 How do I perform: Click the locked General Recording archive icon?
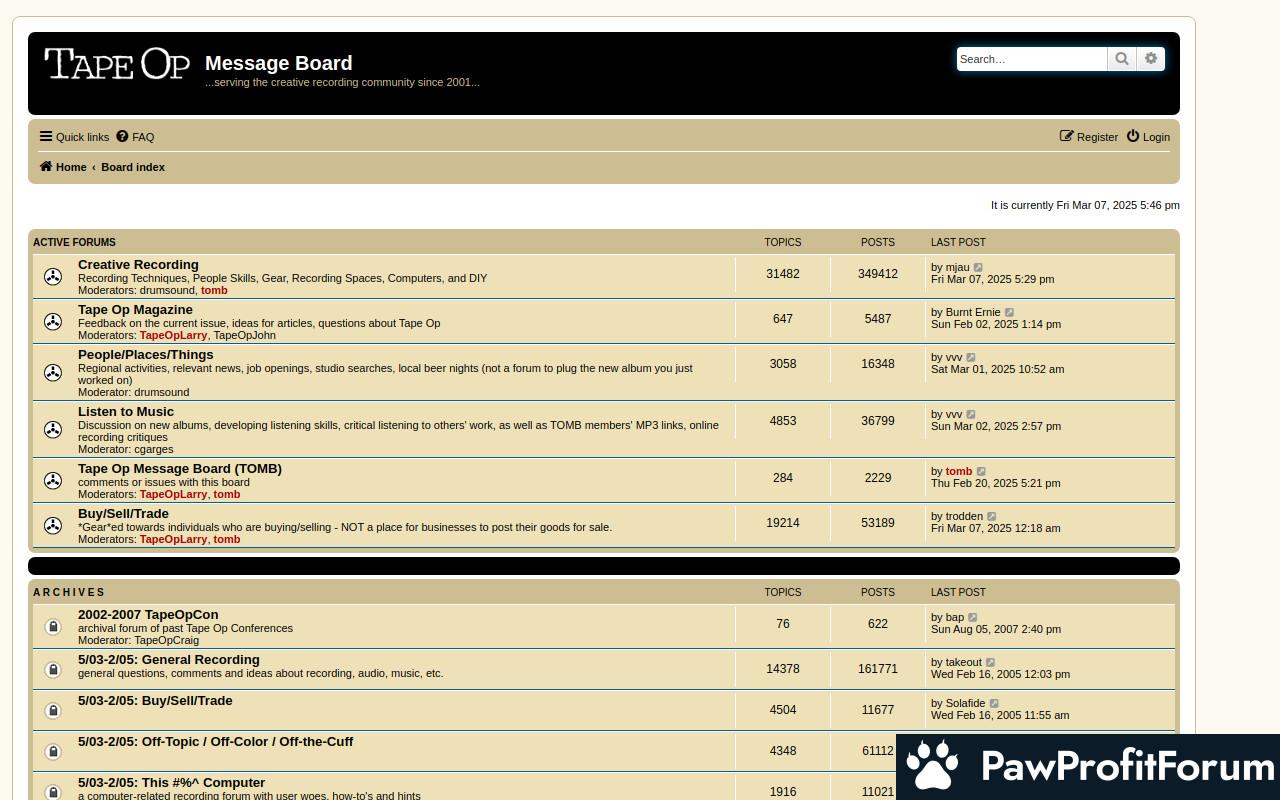53,669
